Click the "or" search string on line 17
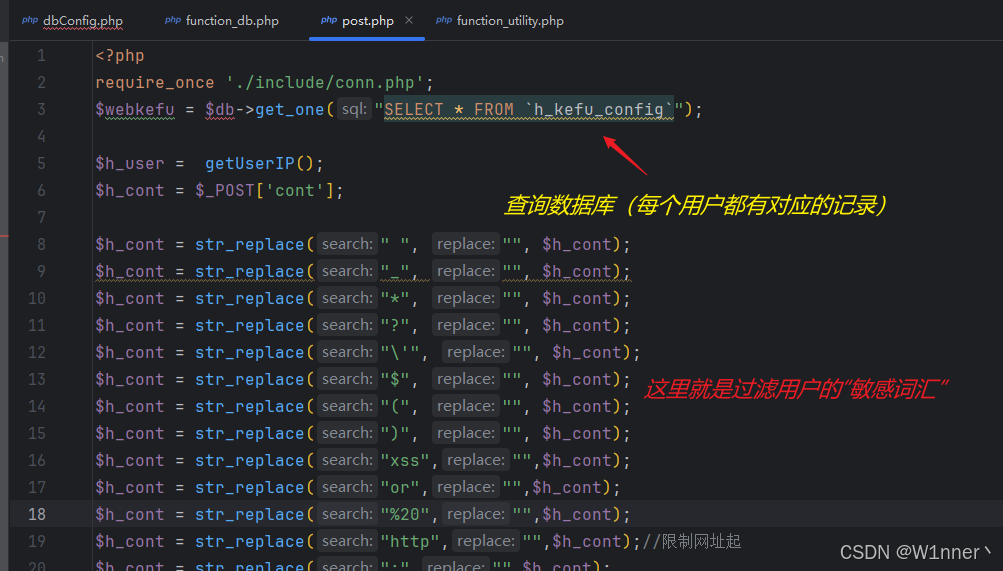 (x=400, y=487)
